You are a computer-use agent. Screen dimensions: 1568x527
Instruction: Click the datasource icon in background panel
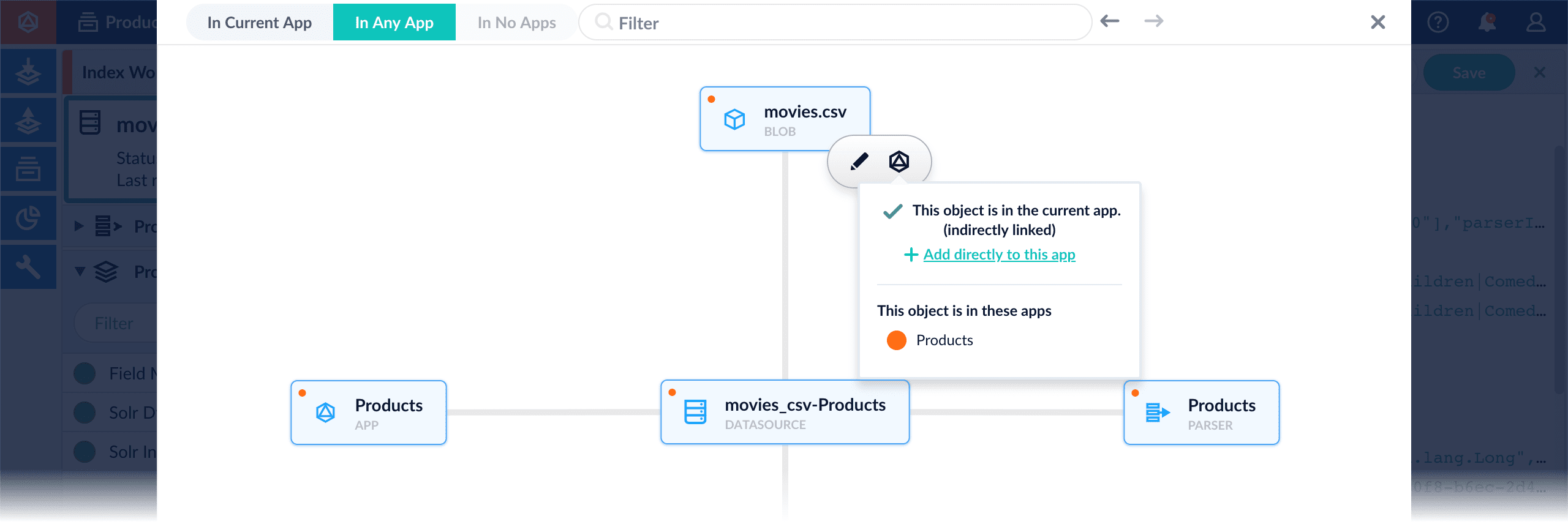pyautogui.click(x=90, y=122)
